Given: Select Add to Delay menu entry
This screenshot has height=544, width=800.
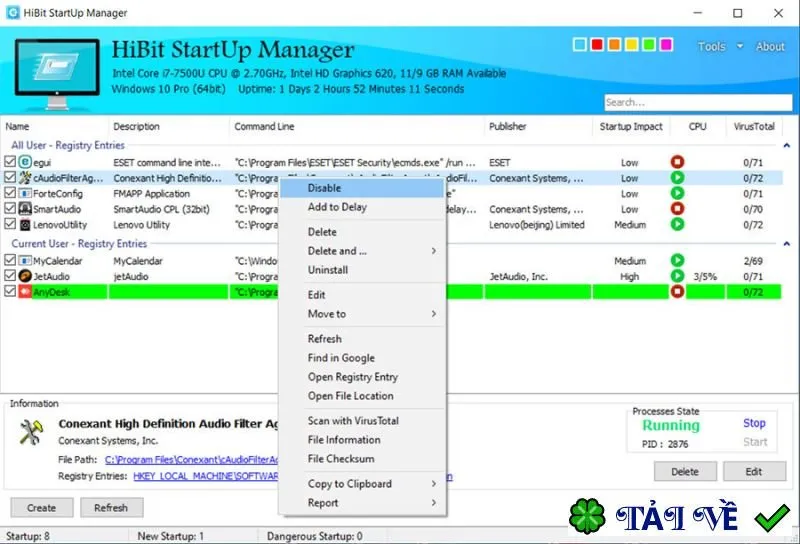Looking at the screenshot, I should (x=362, y=207).
